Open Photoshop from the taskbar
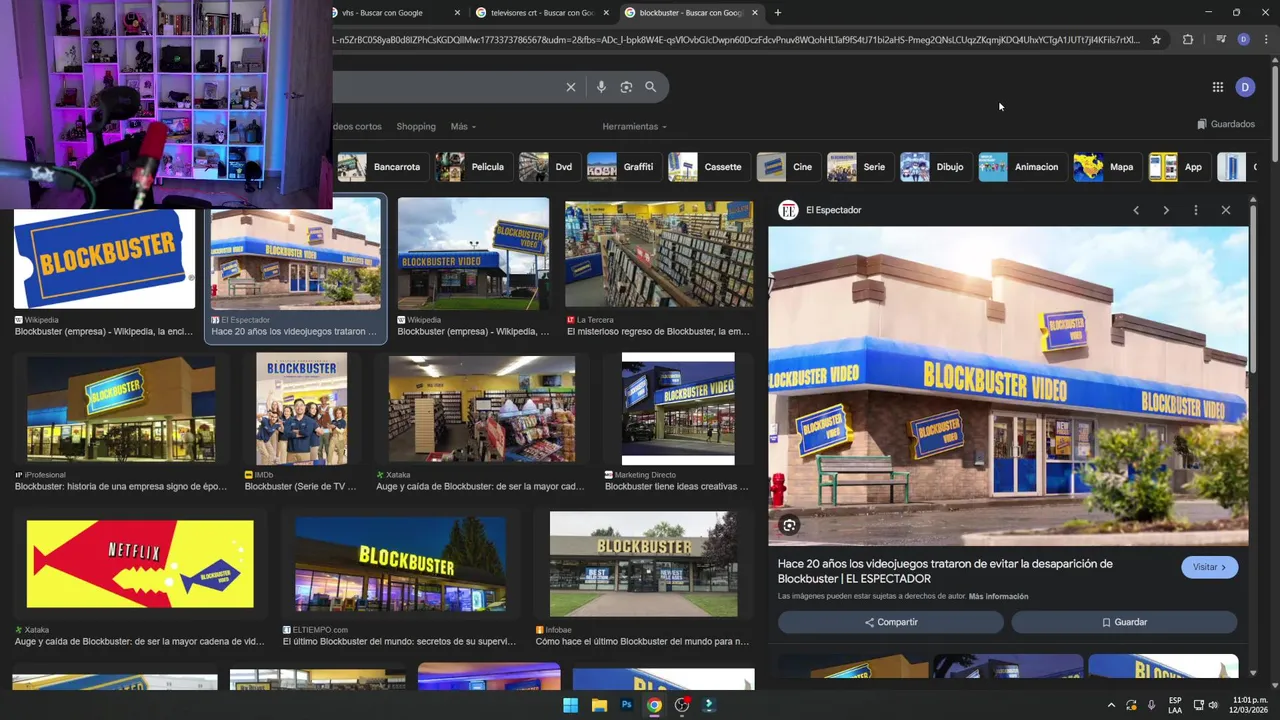Image resolution: width=1280 pixels, height=720 pixels. (627, 705)
